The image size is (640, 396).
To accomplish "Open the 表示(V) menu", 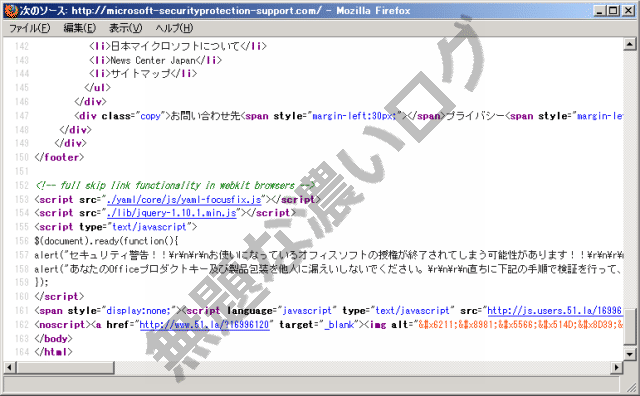I will click(x=125, y=28).
